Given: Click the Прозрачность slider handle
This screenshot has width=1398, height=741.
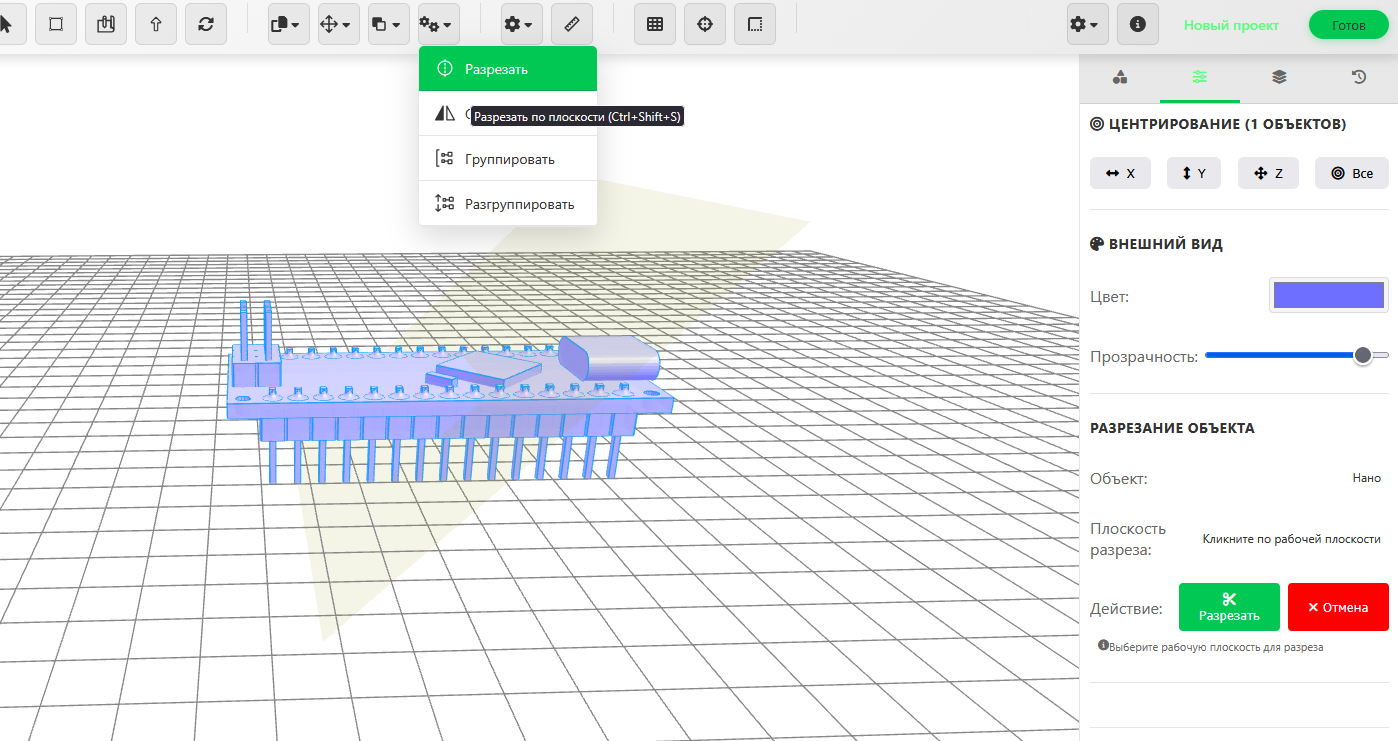Looking at the screenshot, I should [x=1362, y=355].
